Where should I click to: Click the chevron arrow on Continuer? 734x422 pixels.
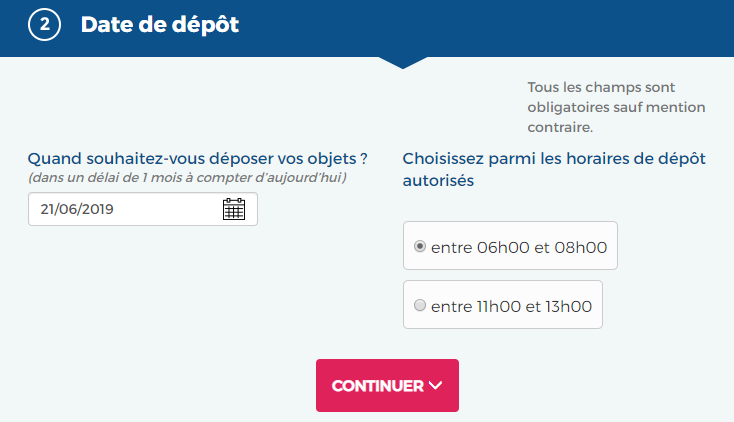435,385
